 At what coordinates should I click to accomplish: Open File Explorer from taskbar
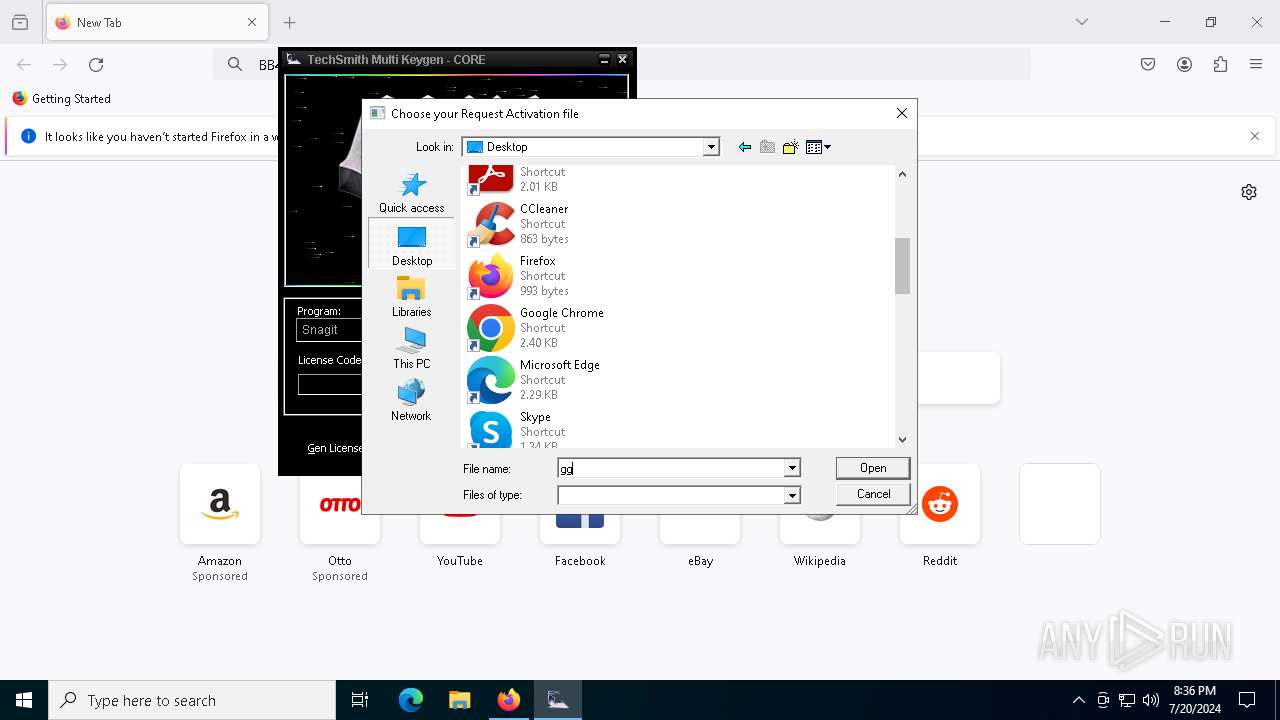tap(459, 700)
